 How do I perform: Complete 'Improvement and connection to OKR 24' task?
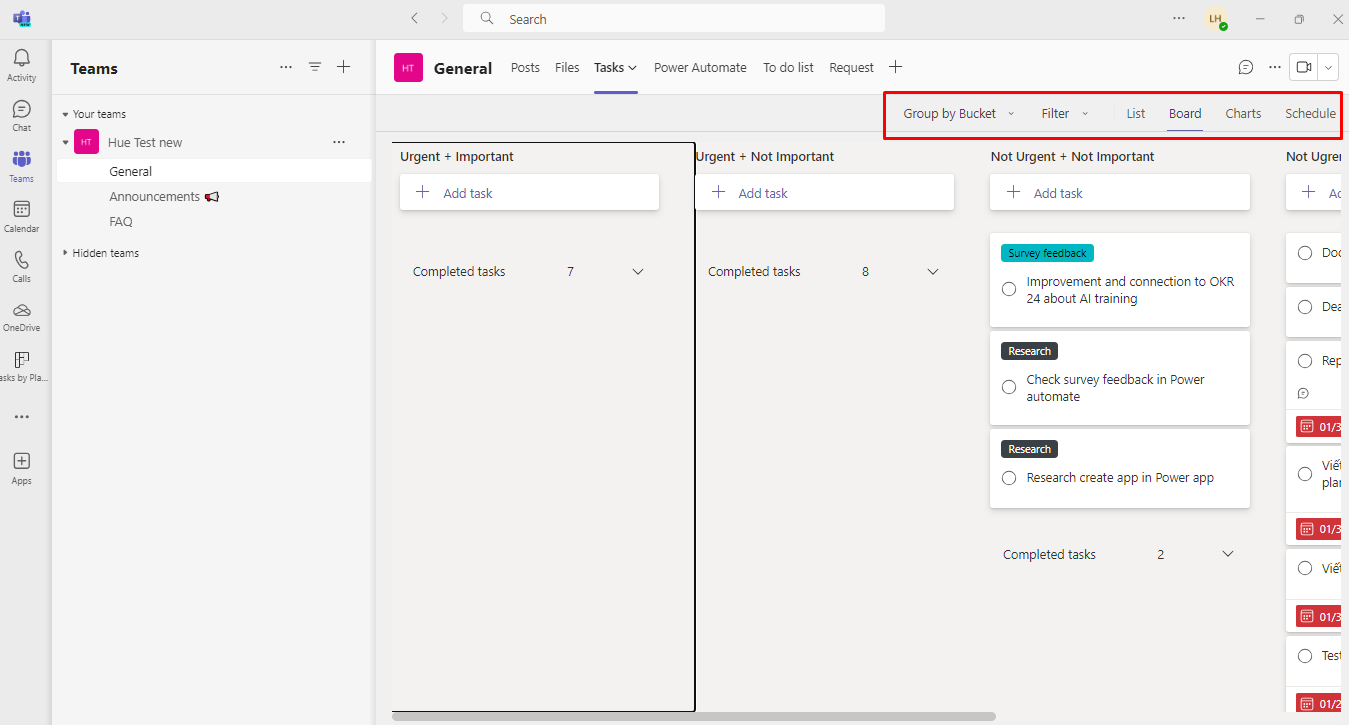1009,290
